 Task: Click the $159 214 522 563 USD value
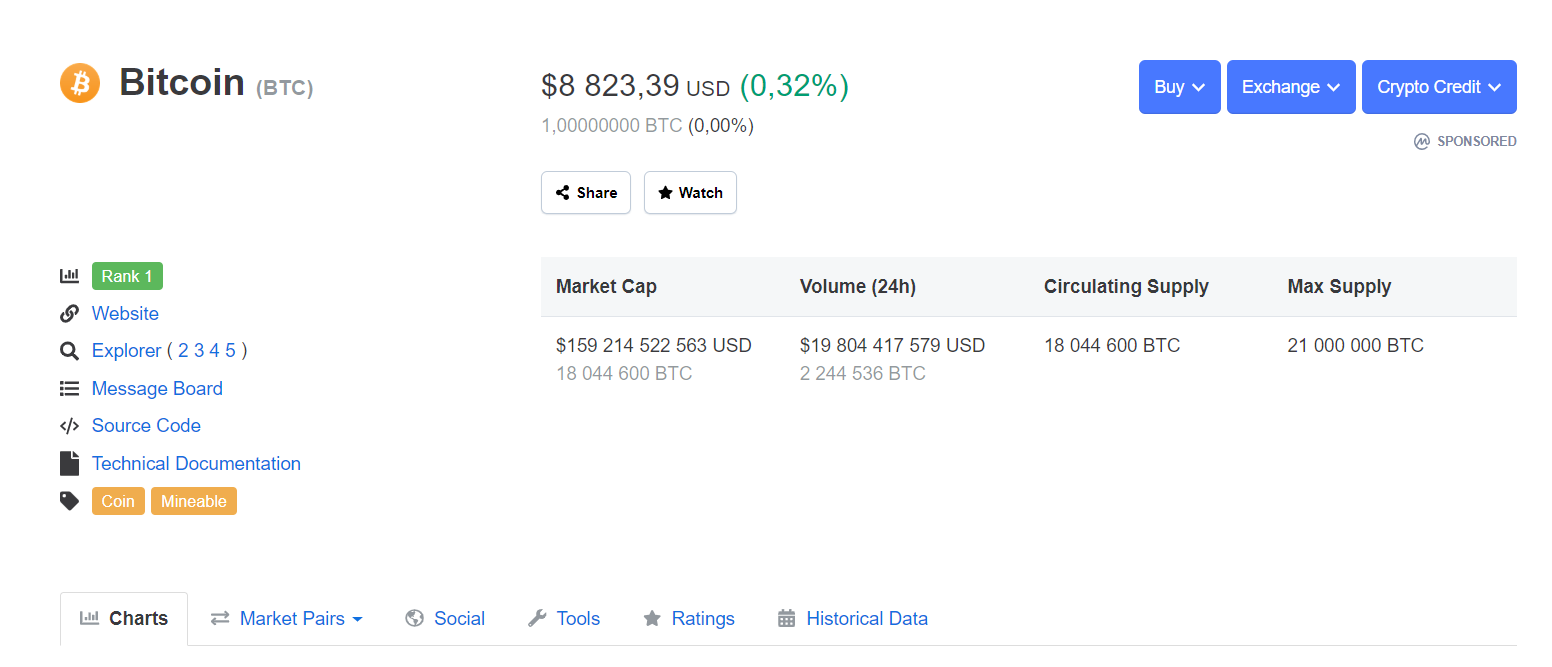(654, 346)
